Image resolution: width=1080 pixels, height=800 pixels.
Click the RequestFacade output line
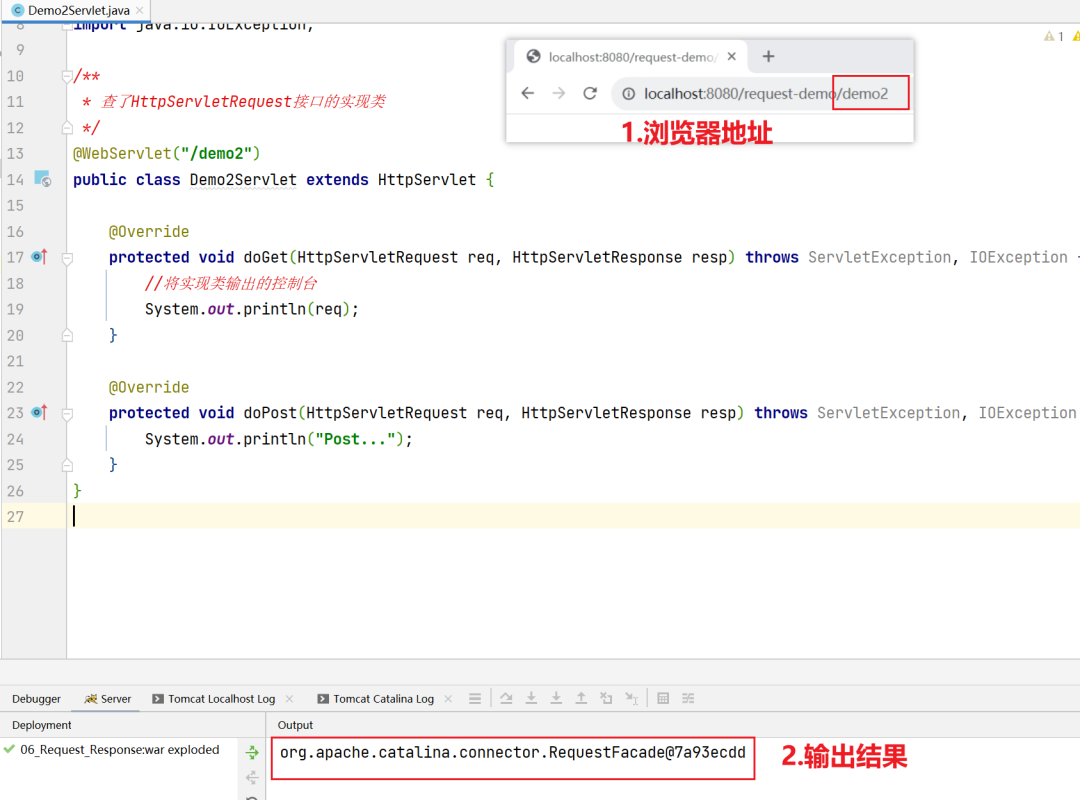512,752
